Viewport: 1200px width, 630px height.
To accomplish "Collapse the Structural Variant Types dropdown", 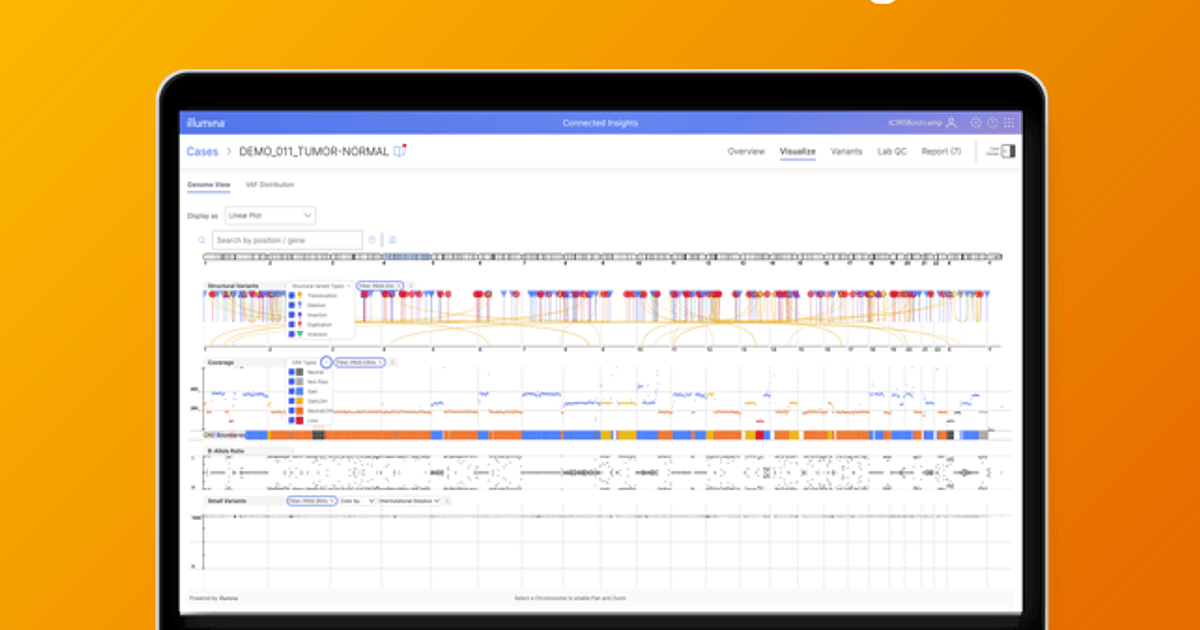I will coord(348,286).
